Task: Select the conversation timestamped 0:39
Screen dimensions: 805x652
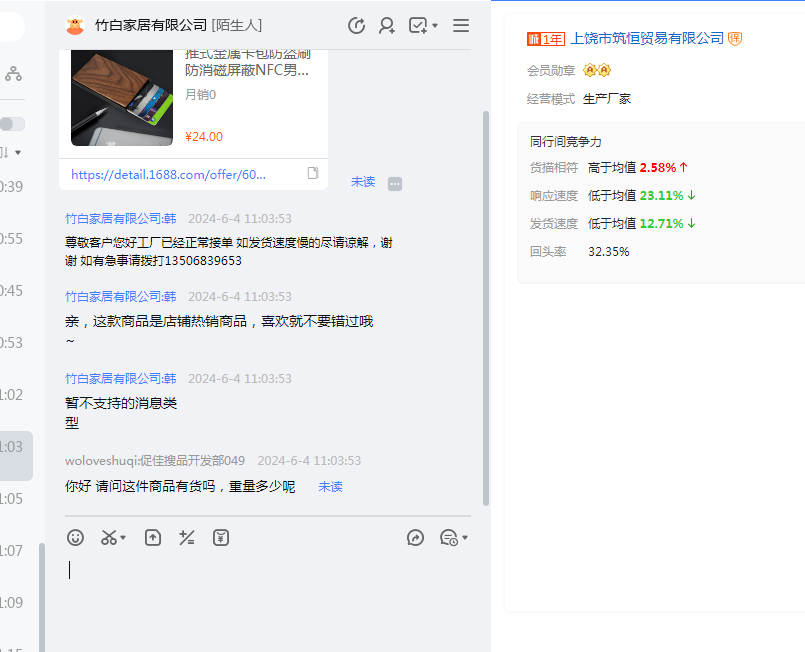Action: point(11,187)
